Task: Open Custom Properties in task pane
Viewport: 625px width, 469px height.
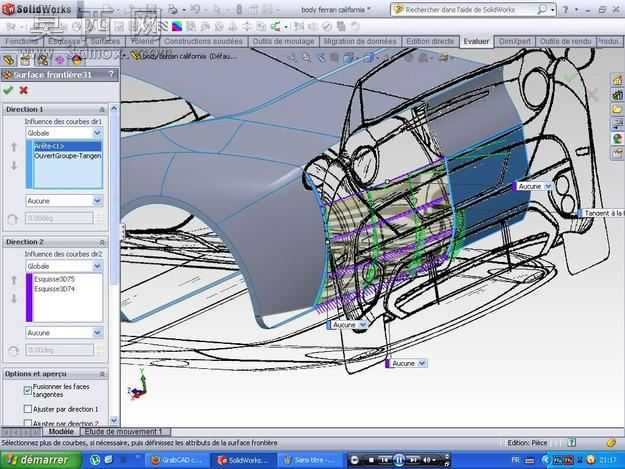Action: pyautogui.click(x=617, y=153)
